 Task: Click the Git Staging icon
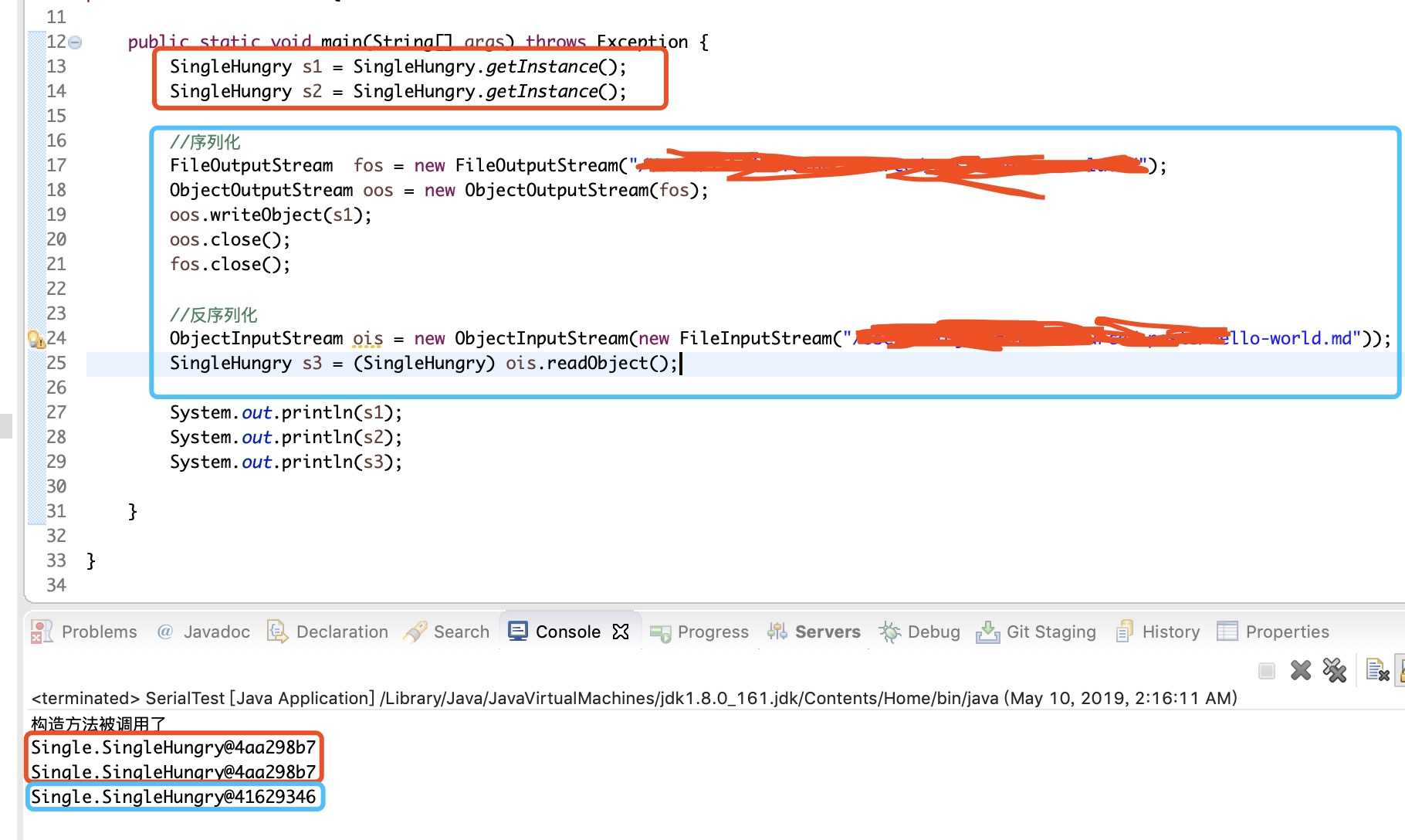pyautogui.click(x=987, y=632)
